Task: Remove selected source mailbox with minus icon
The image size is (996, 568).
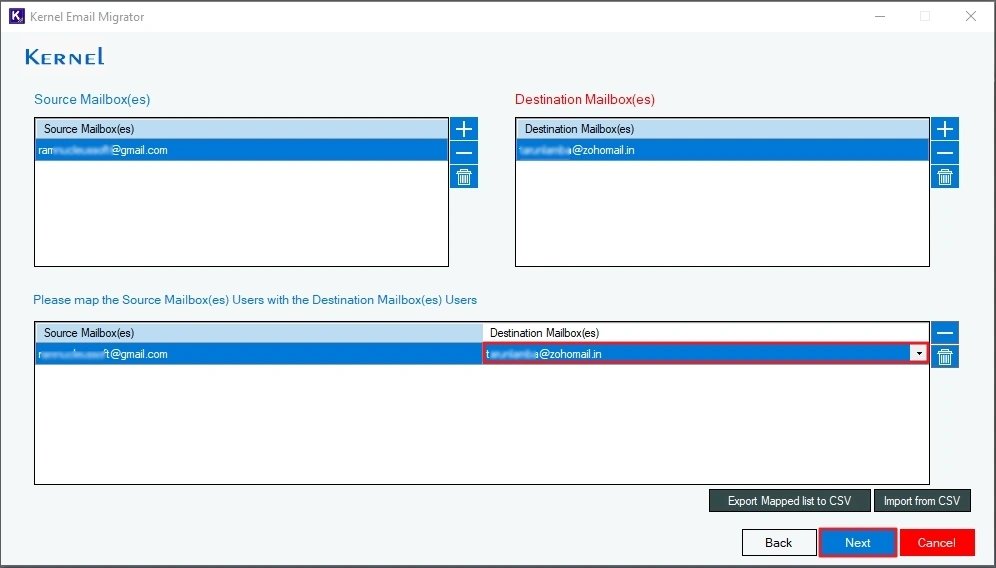Action: 464,153
